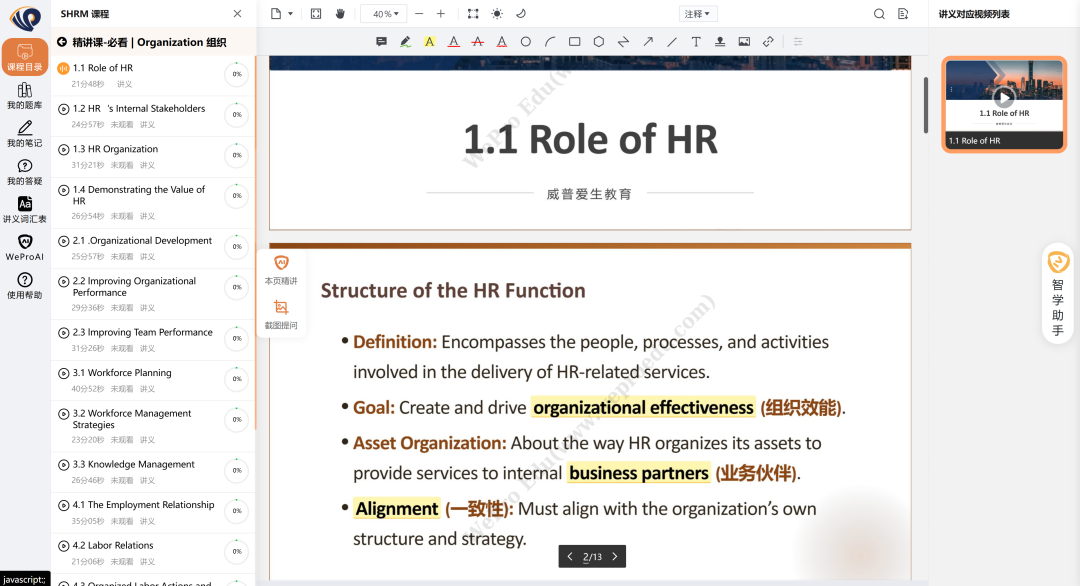Open 我的题库 in left sidebar

pyautogui.click(x=25, y=96)
